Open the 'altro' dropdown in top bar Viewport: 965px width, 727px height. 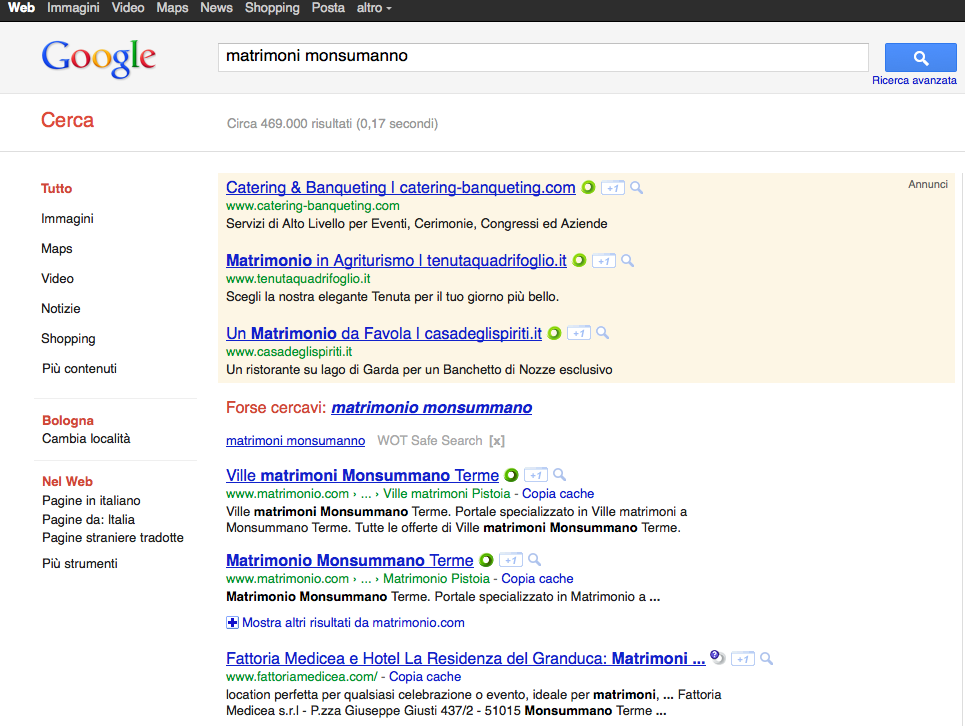tap(374, 8)
